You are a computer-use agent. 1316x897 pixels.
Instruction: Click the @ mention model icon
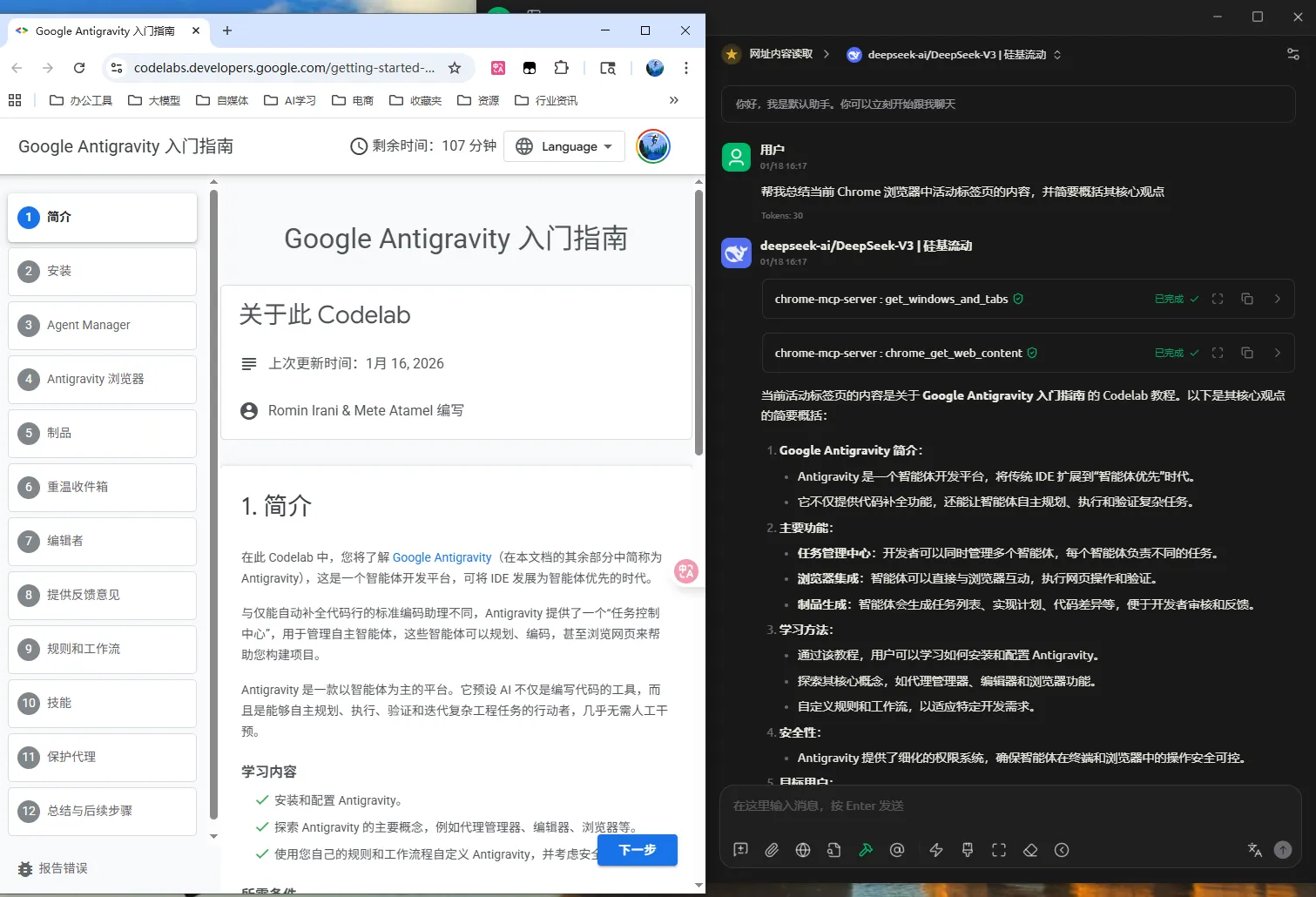pos(897,850)
